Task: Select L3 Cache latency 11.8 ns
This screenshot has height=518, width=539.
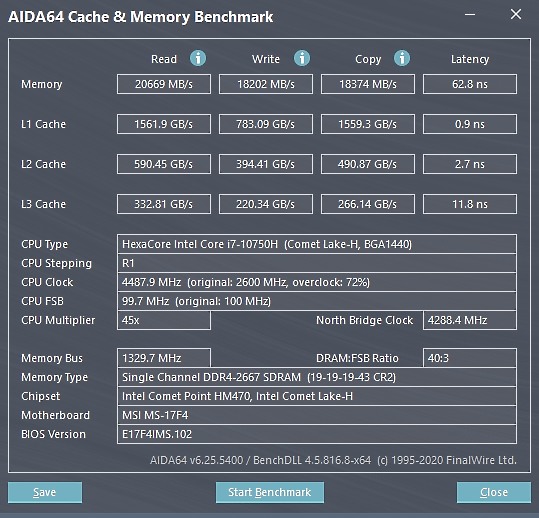Action: pos(470,204)
